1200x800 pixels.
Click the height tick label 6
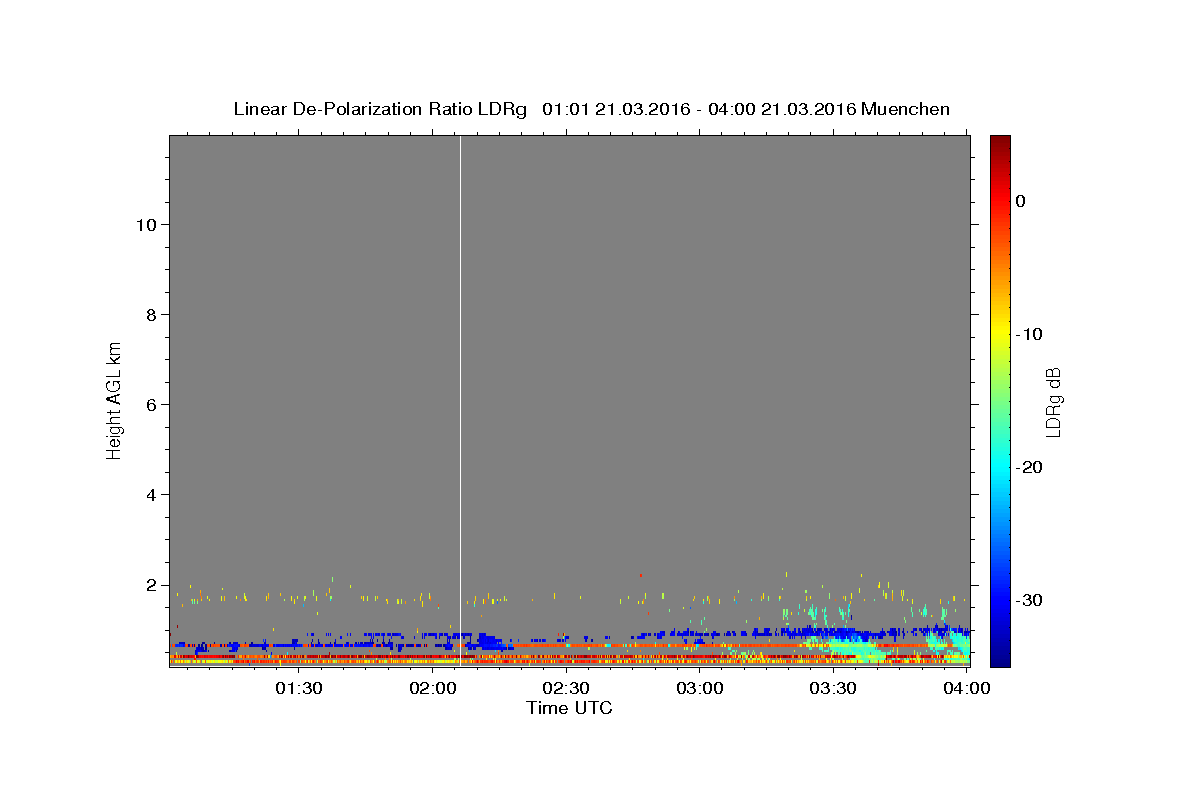(x=149, y=404)
